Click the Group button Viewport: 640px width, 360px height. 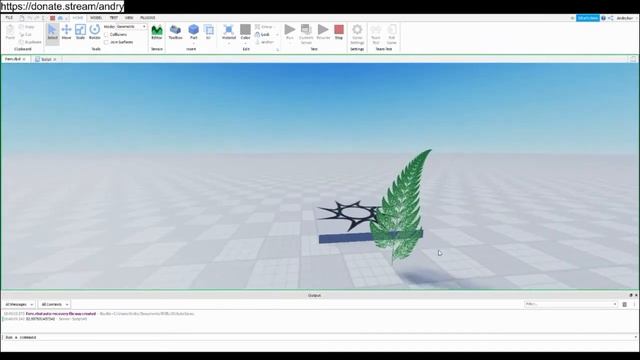coord(264,27)
